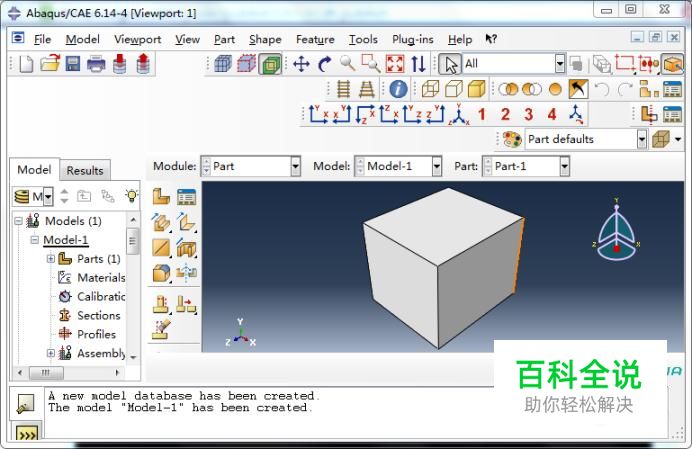
Task: Open the Part Manager
Action: point(186,196)
